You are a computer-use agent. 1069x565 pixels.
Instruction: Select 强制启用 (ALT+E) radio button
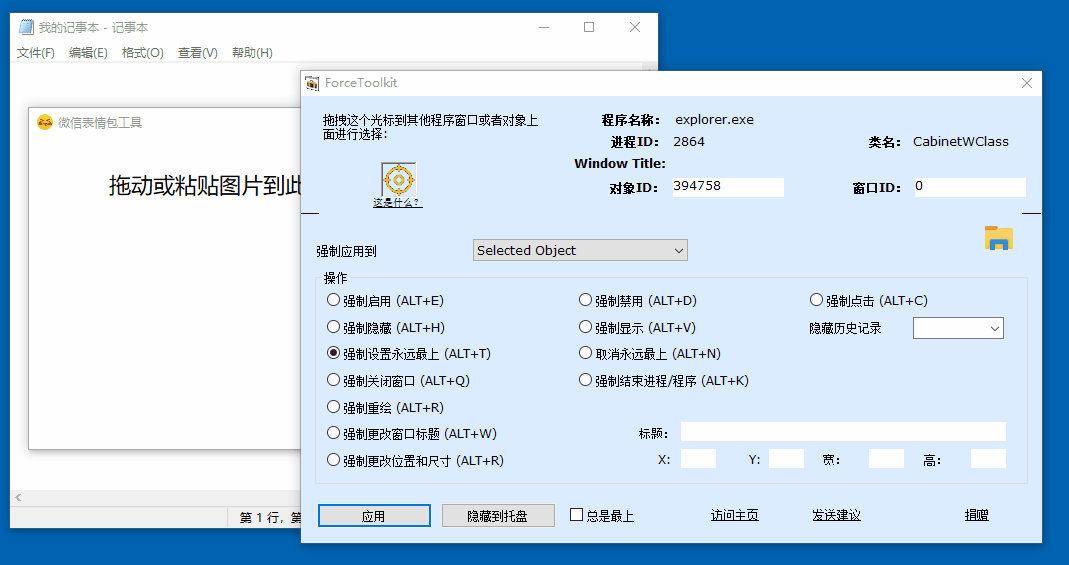(x=333, y=300)
